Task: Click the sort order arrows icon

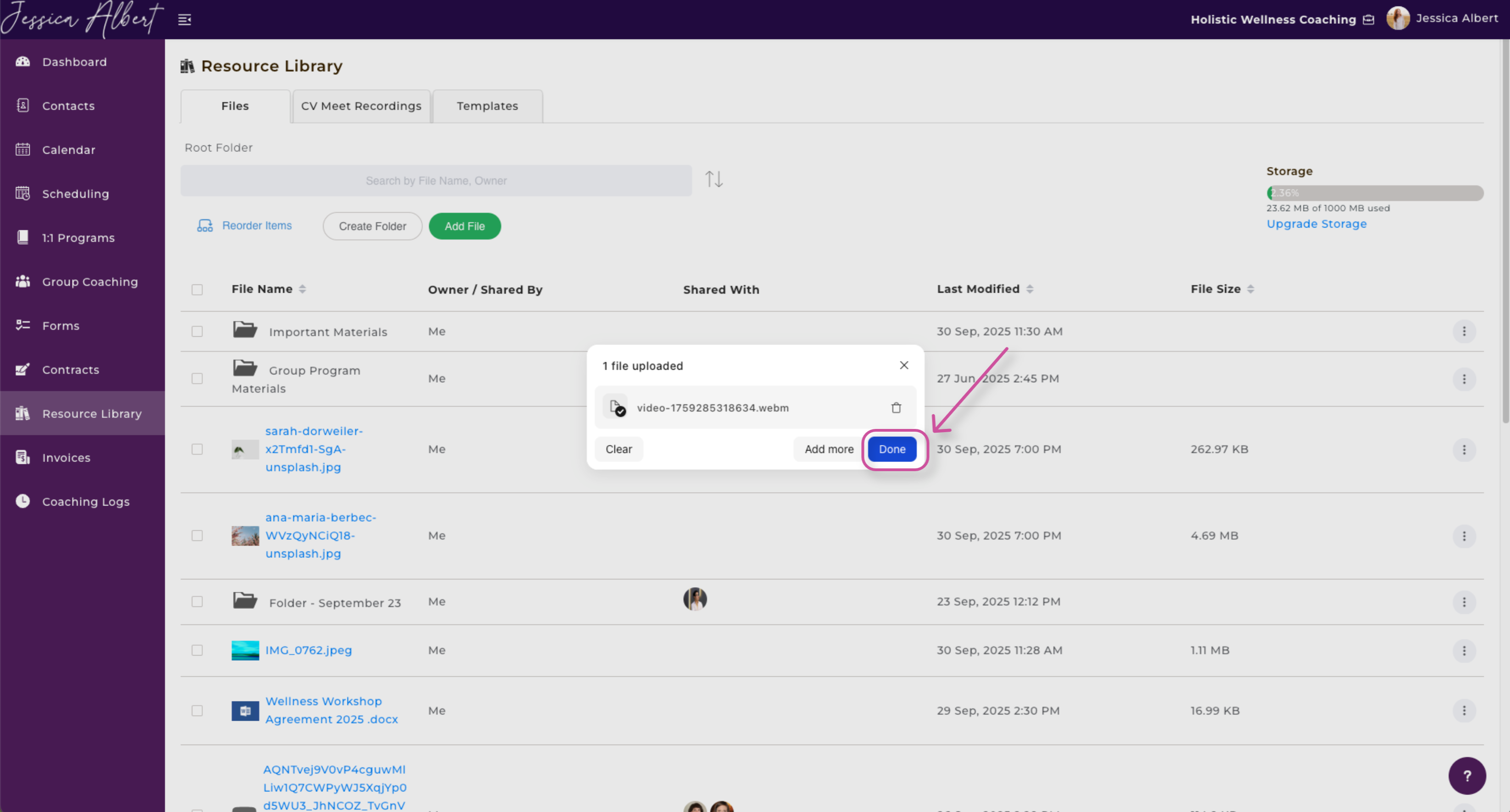Action: pos(713,179)
